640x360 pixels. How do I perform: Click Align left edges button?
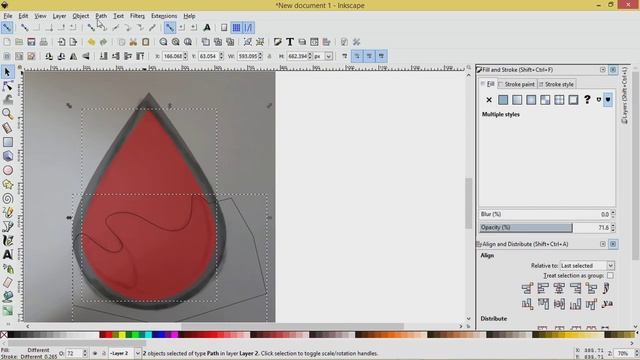pos(542,289)
